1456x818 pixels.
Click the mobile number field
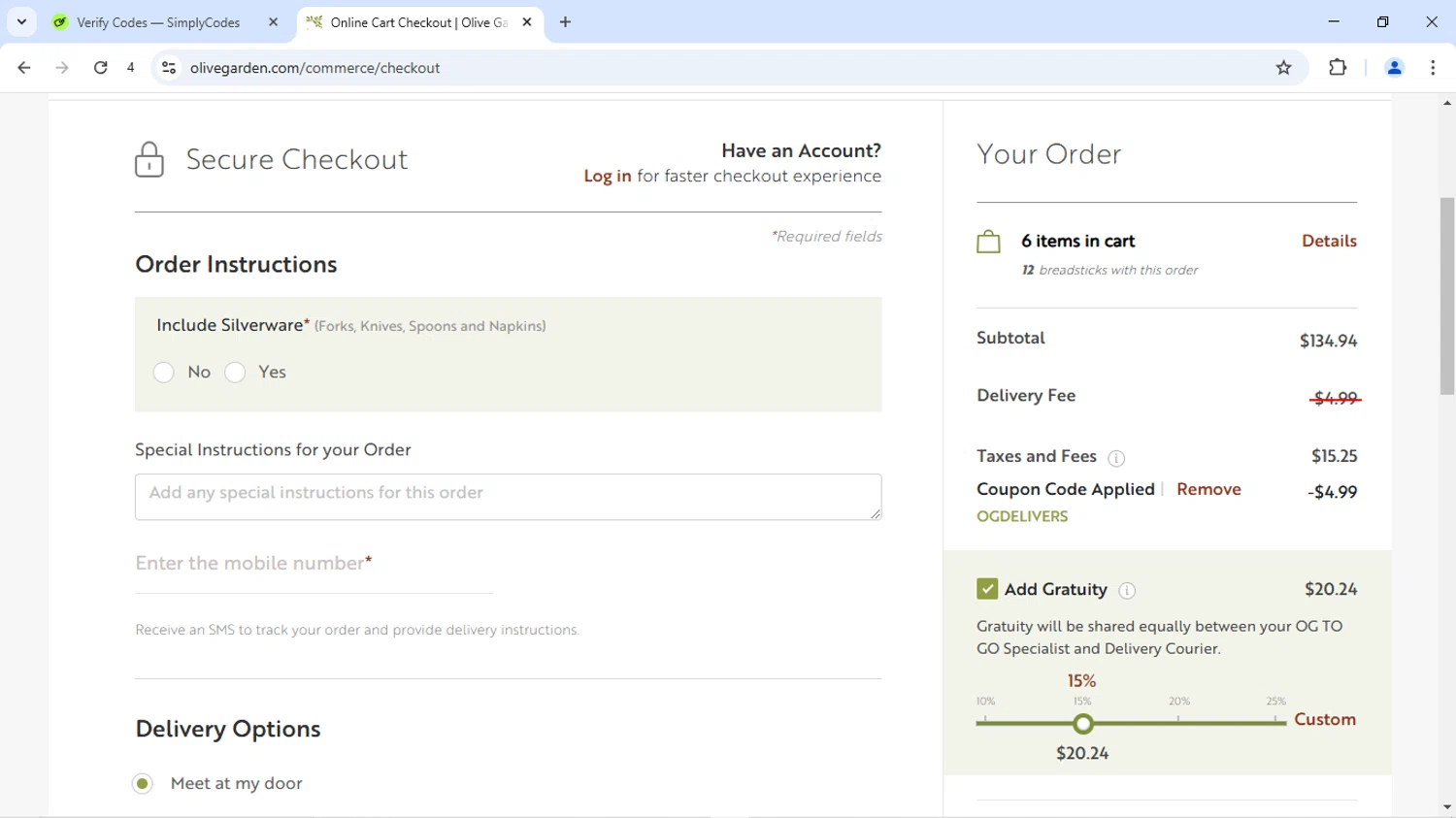tap(314, 566)
